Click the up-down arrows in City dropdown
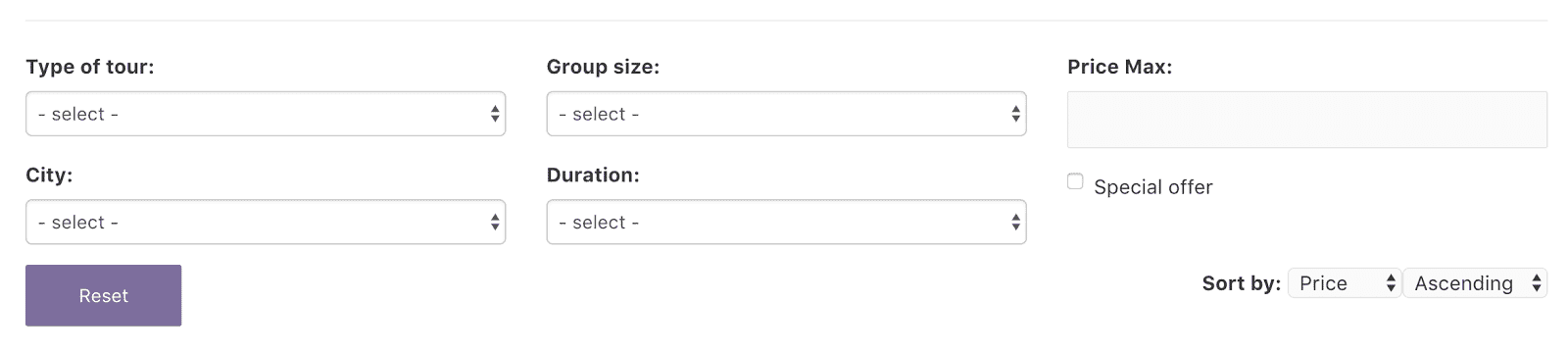This screenshot has height=353, width=1568. tap(495, 223)
